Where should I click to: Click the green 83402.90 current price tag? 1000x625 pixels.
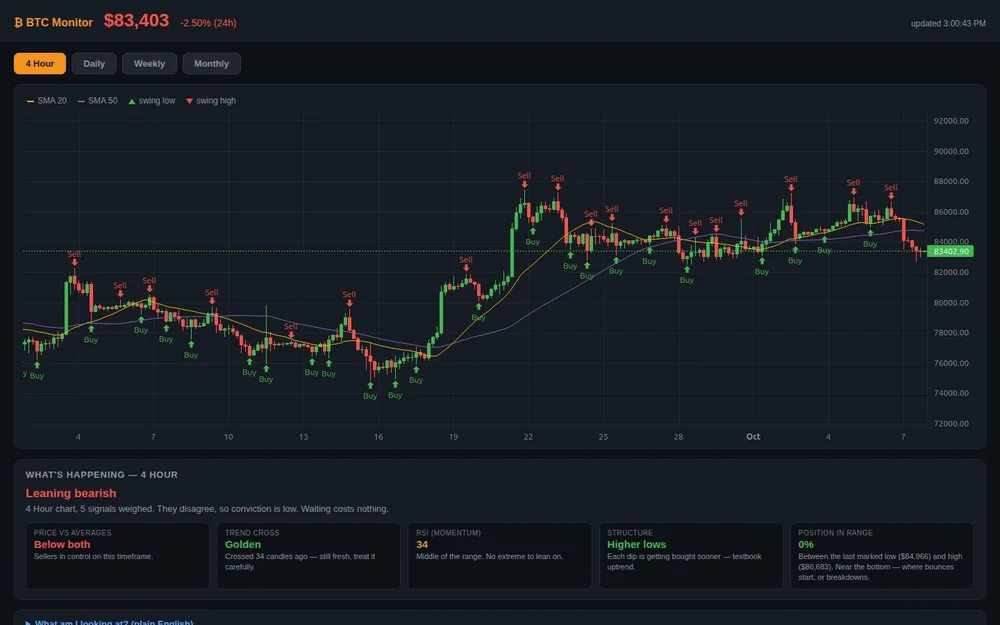(x=950, y=251)
